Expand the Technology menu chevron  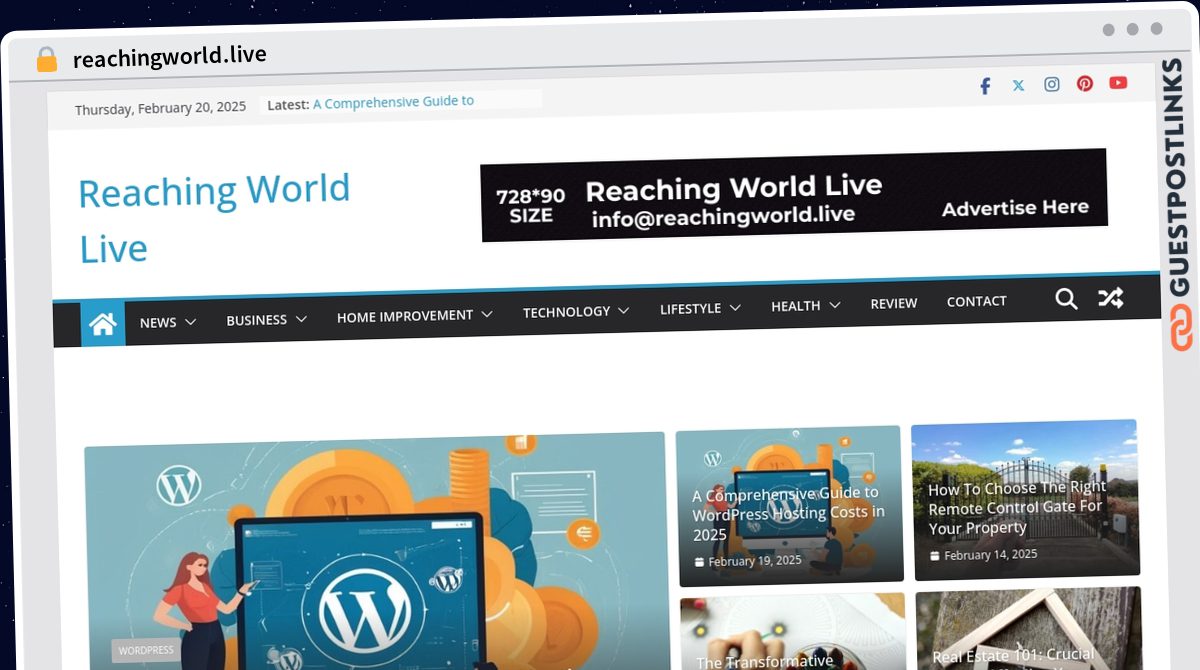click(x=624, y=310)
